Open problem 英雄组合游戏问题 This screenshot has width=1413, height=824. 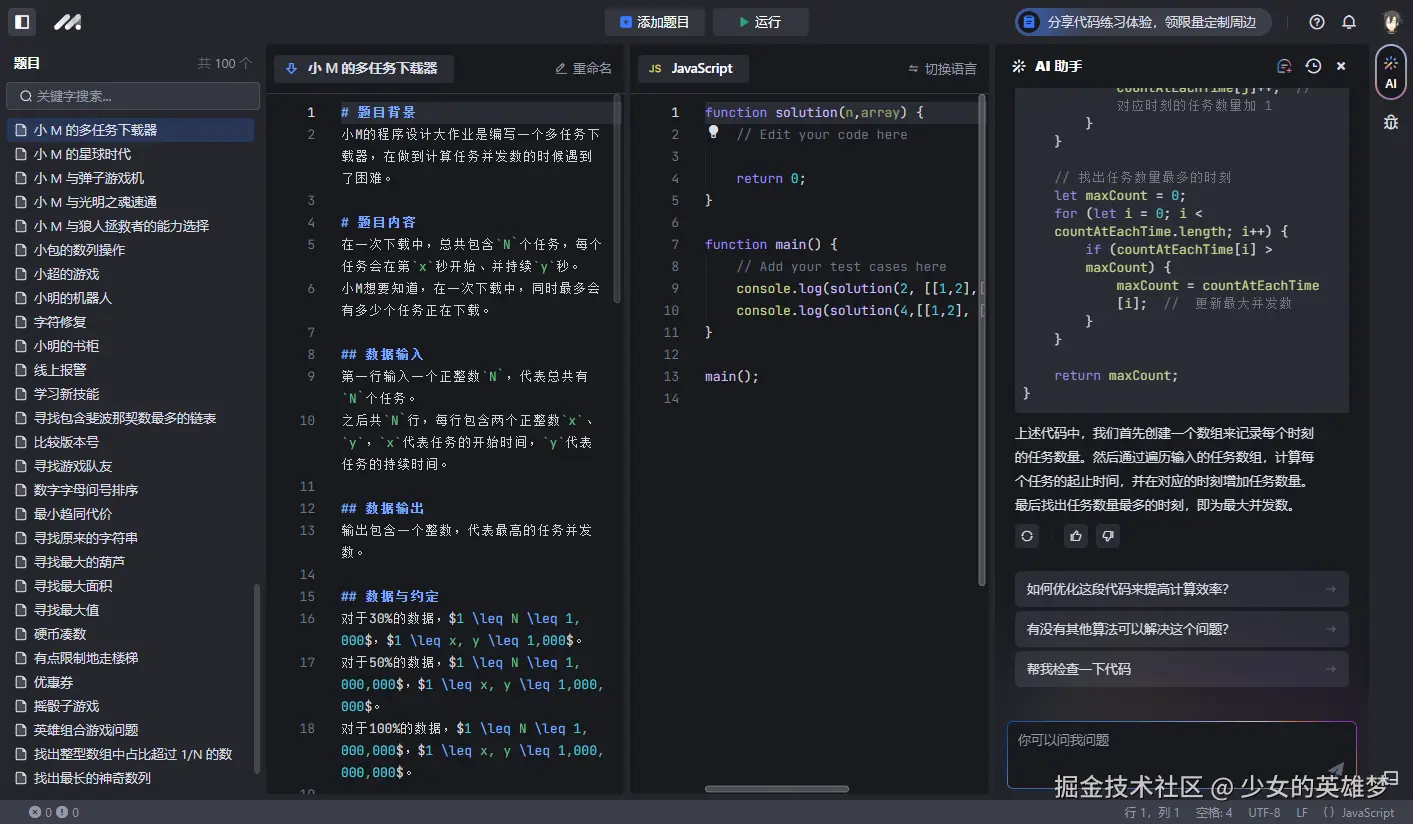coord(130,730)
